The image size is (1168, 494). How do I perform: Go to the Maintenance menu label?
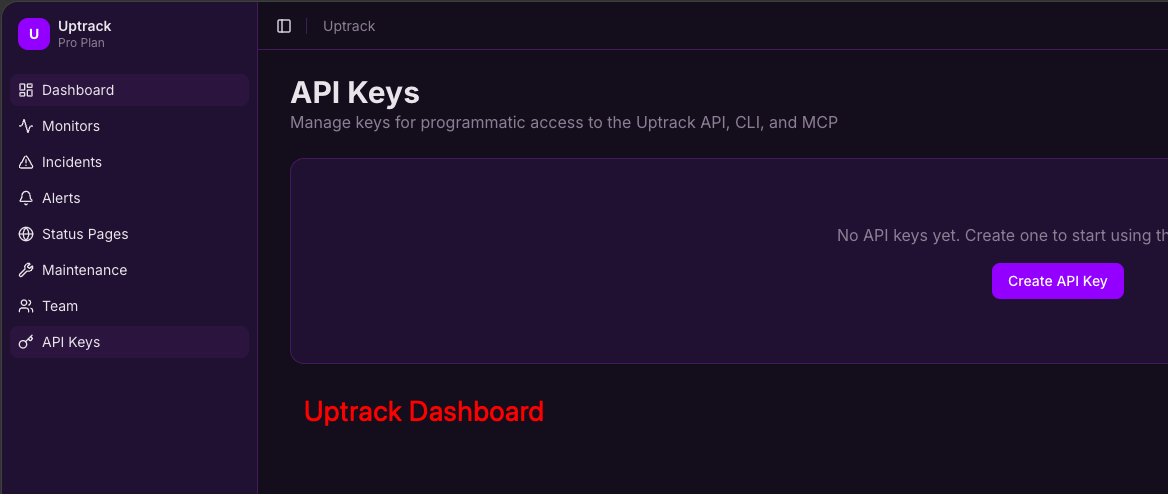[x=84, y=270]
